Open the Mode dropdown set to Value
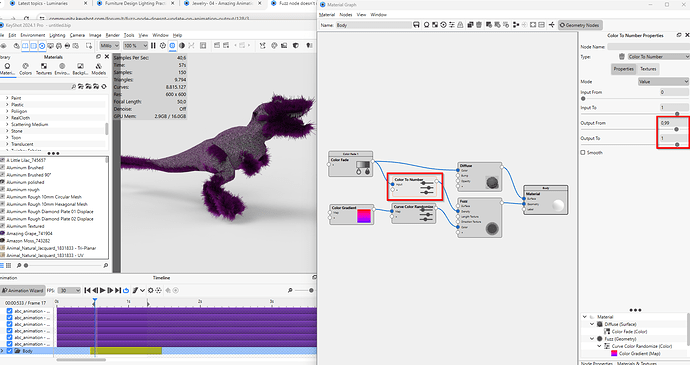 [x=663, y=81]
